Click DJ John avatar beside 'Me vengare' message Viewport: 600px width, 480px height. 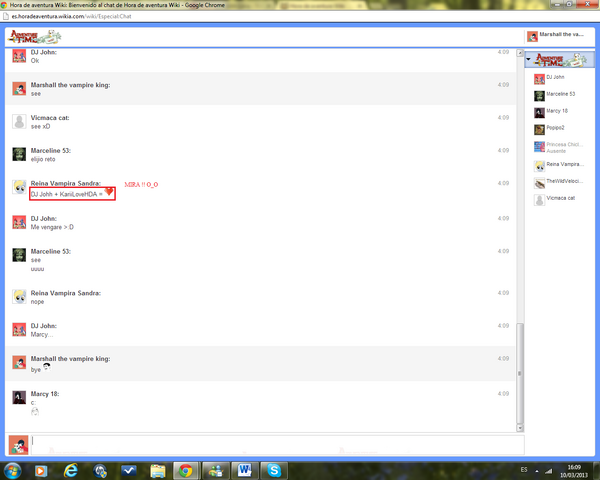point(19,222)
